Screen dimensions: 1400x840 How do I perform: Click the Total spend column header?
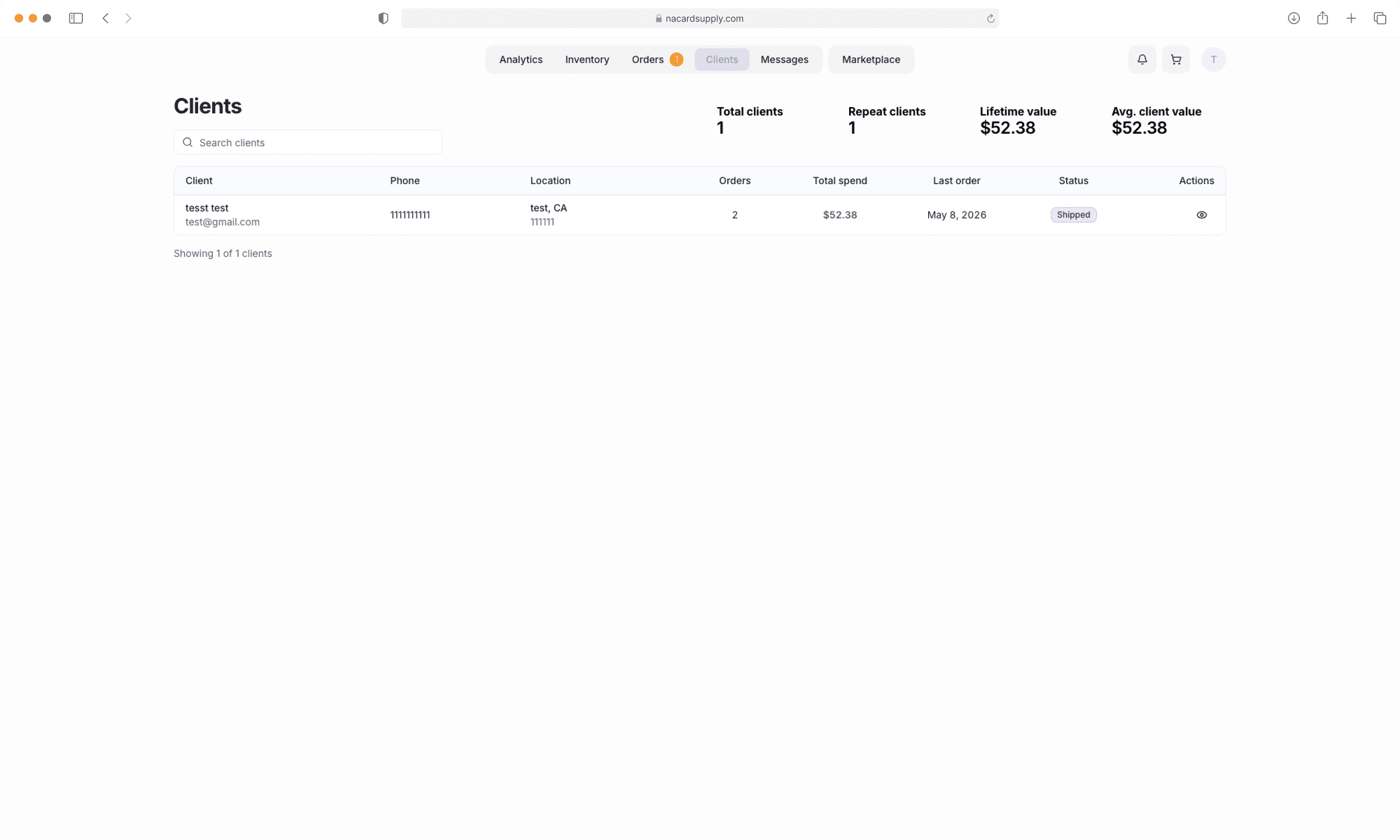840,180
